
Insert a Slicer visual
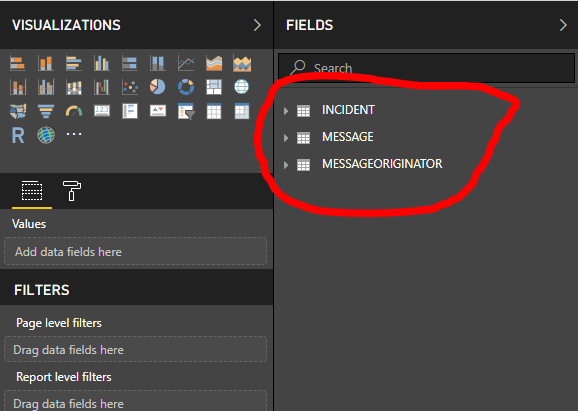186,111
